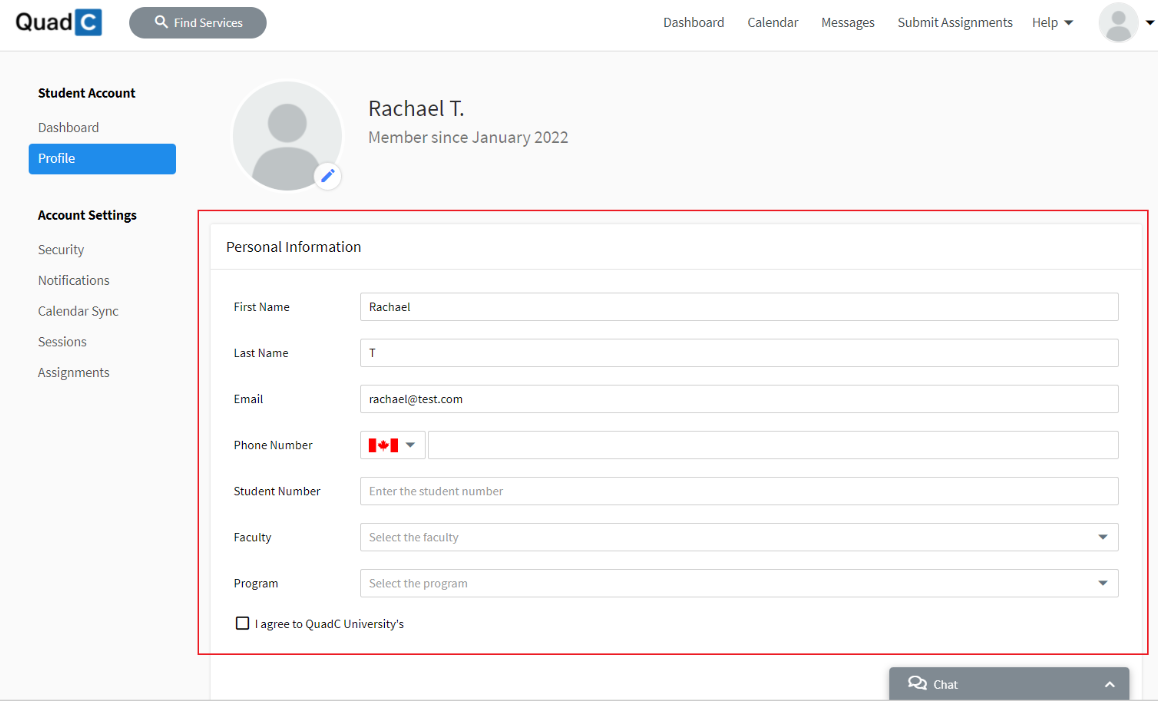Click 'Member since January 2022' text
This screenshot has width=1158, height=702.
468,137
